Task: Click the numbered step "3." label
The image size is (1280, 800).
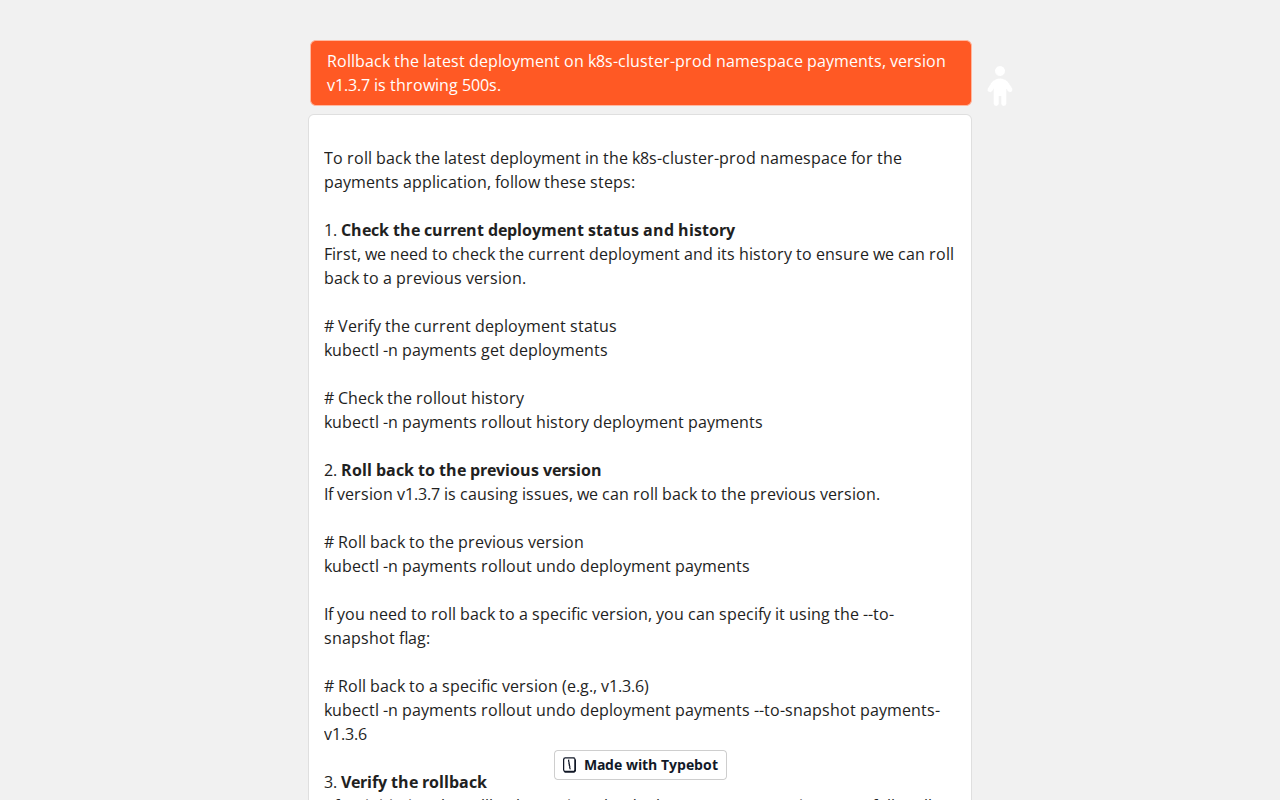Action: 328,781
